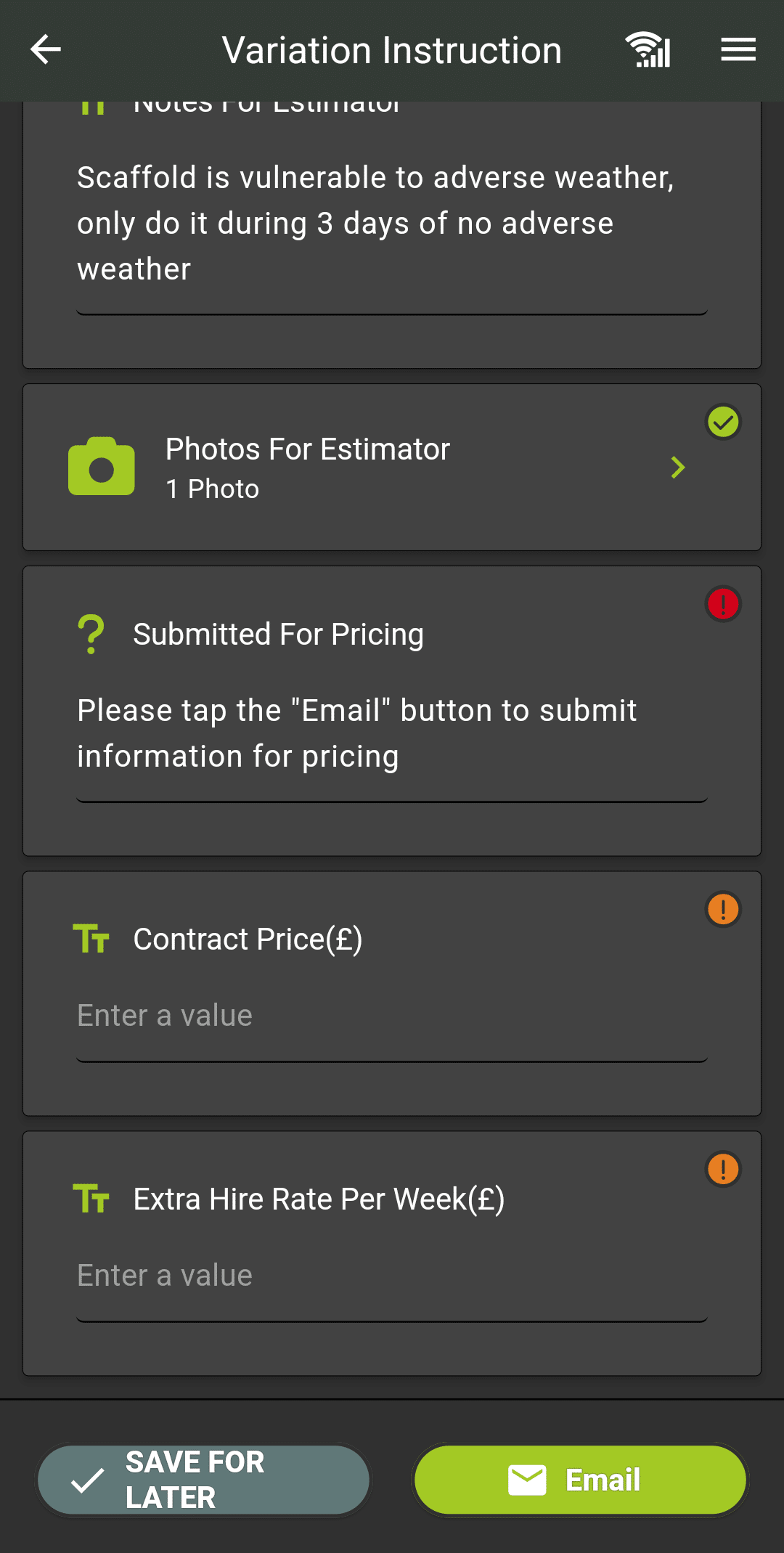Tap the text icon beside Extra Hire Rate
Viewport: 784px width, 1553px height.
pos(91,1199)
